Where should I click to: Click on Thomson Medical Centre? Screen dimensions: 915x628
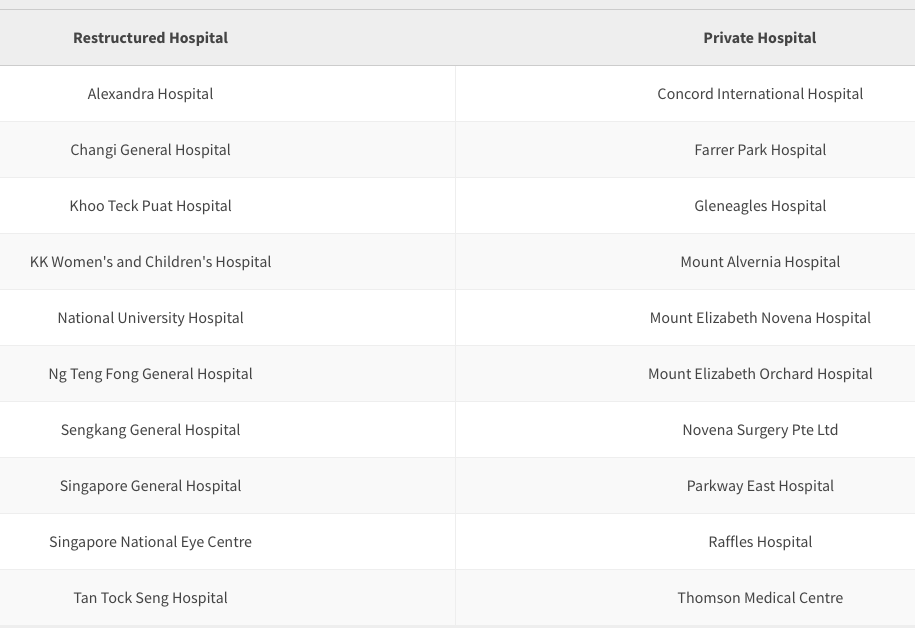point(760,598)
